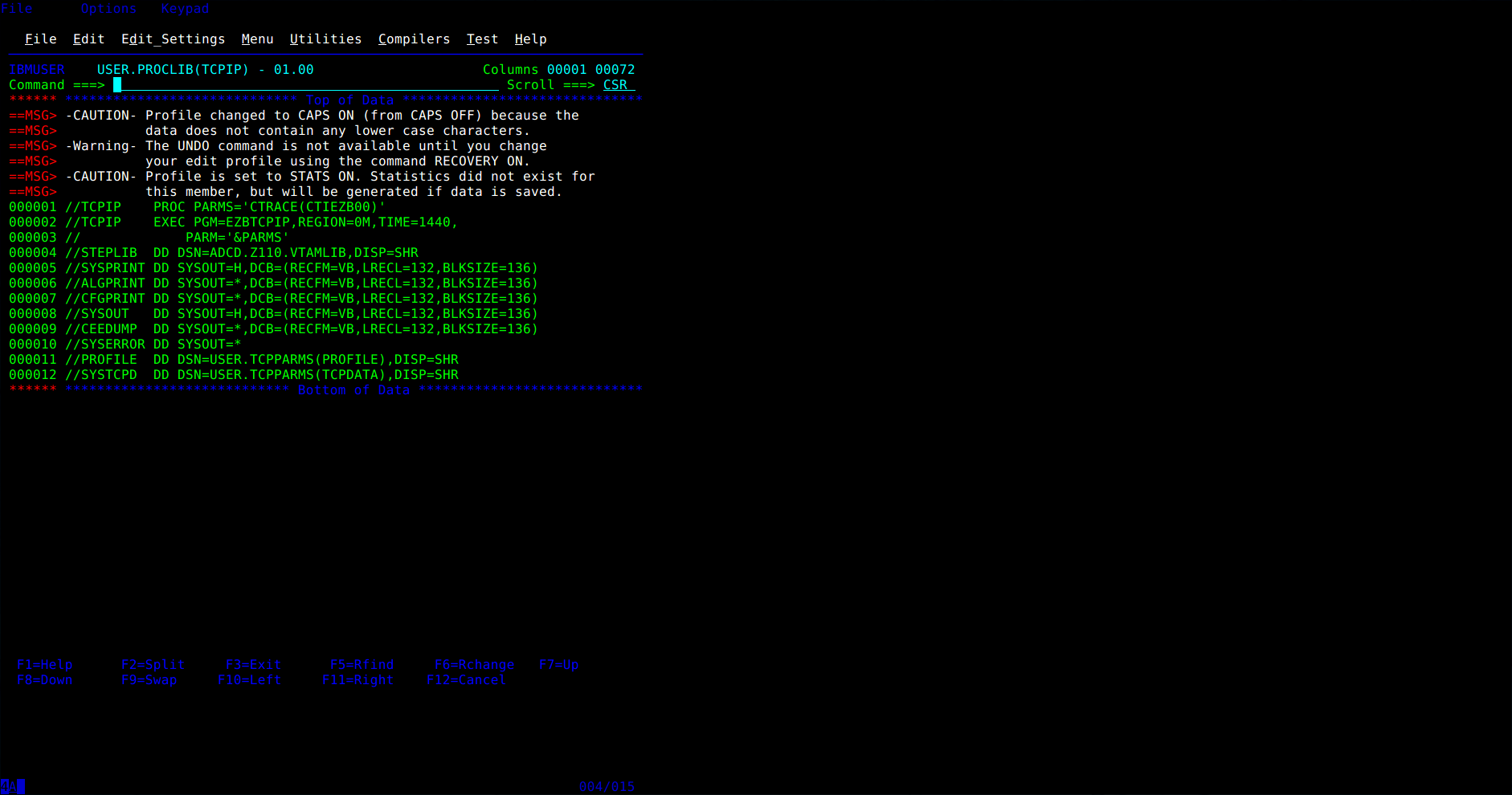Open the Edit_Settings menu

pos(173,39)
